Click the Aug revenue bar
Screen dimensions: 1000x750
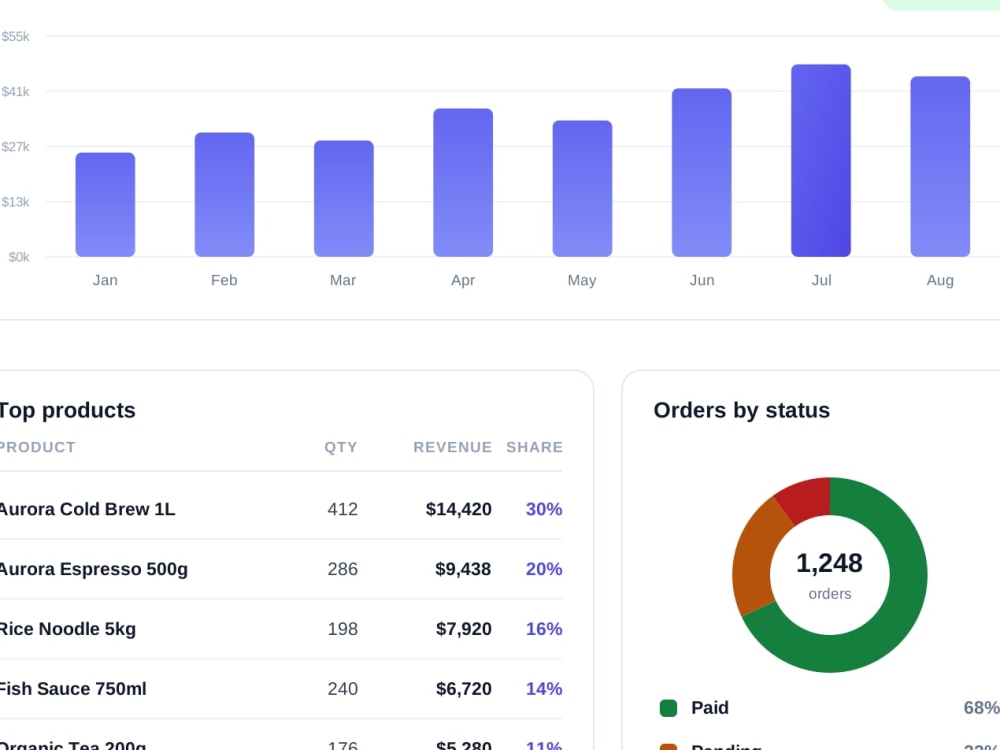(940, 166)
